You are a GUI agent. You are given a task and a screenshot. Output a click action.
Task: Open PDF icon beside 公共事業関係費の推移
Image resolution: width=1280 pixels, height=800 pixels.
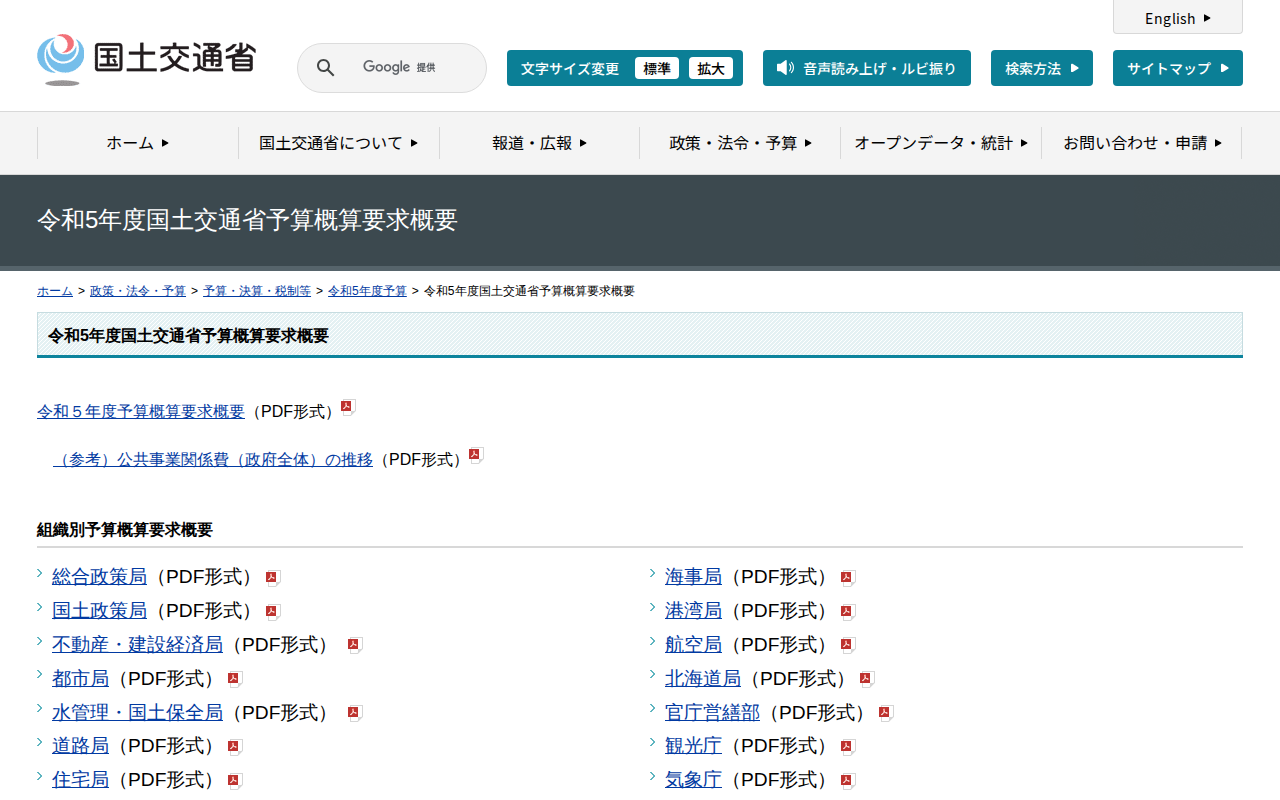(x=476, y=455)
